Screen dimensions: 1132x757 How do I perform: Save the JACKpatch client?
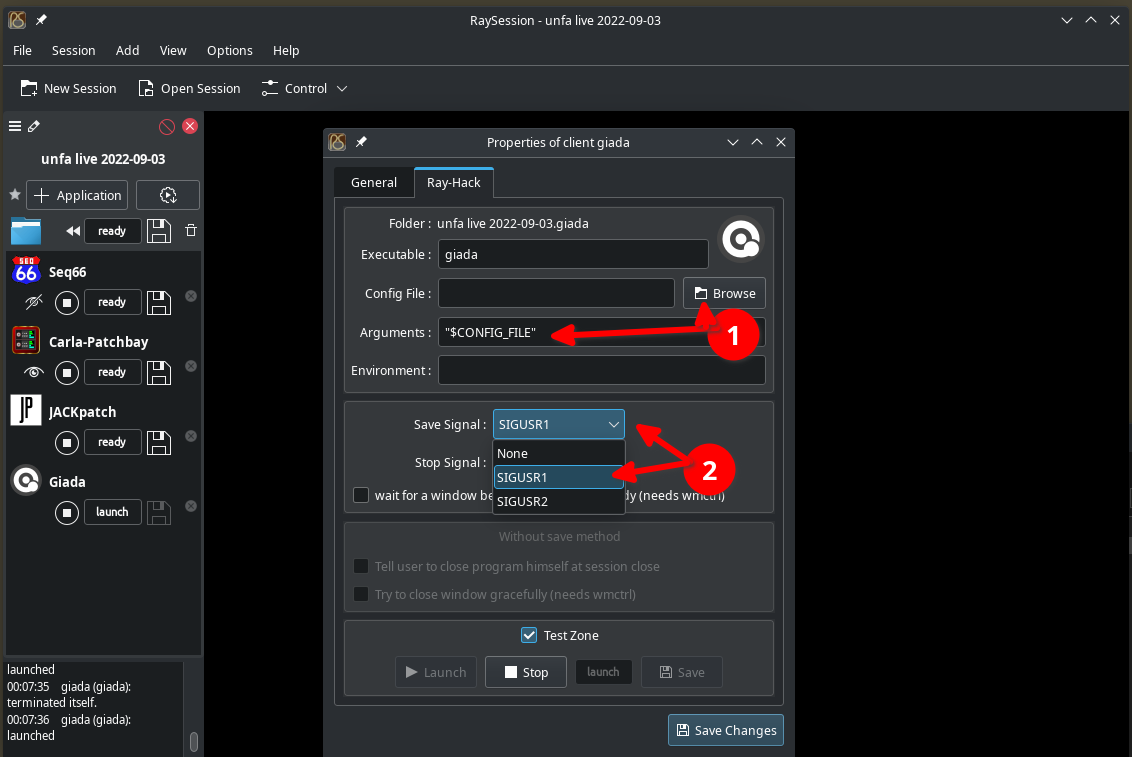pyautogui.click(x=159, y=442)
